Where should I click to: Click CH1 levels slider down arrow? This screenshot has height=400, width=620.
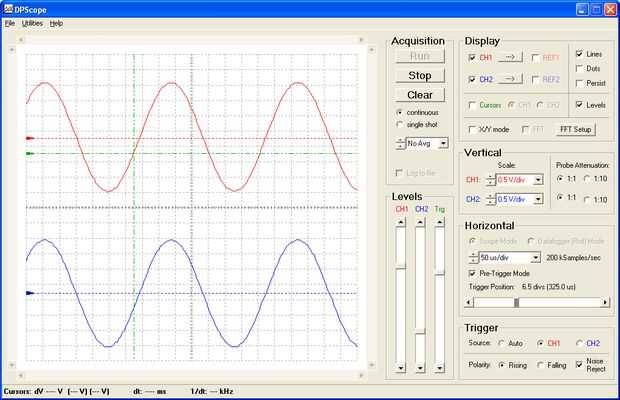point(401,368)
